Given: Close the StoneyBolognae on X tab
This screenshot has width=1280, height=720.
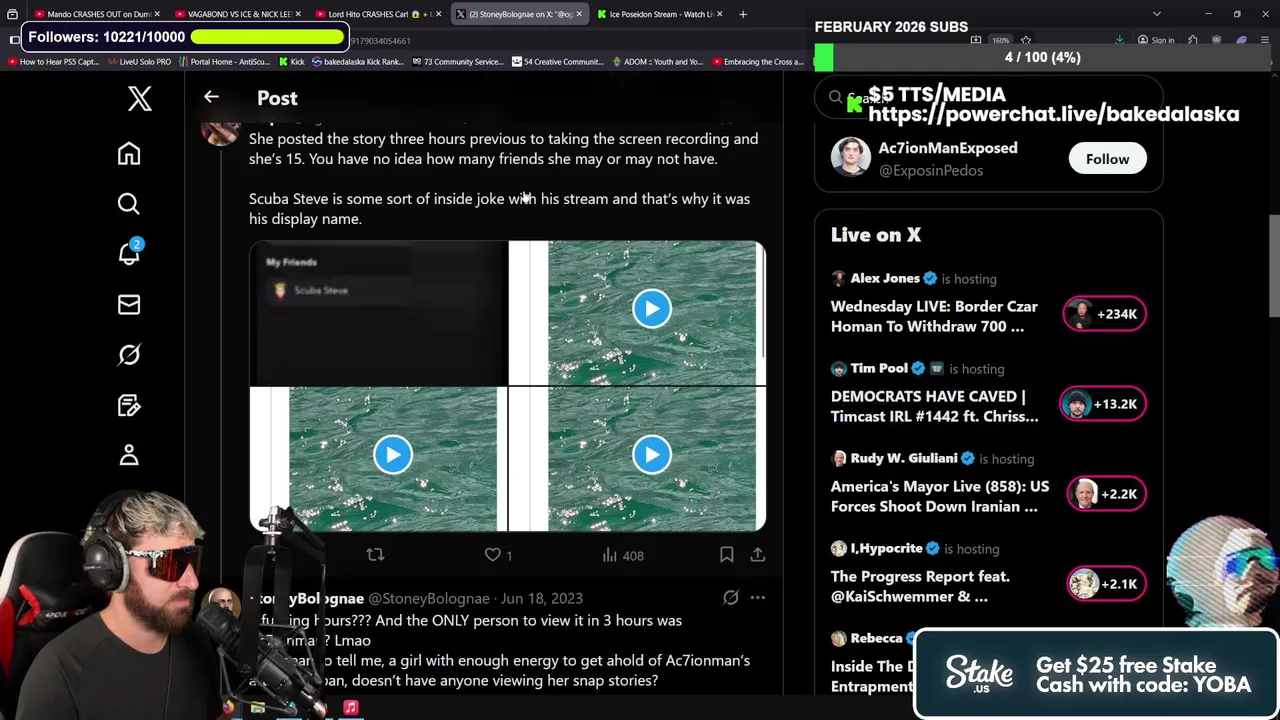Looking at the screenshot, I should point(578,14).
